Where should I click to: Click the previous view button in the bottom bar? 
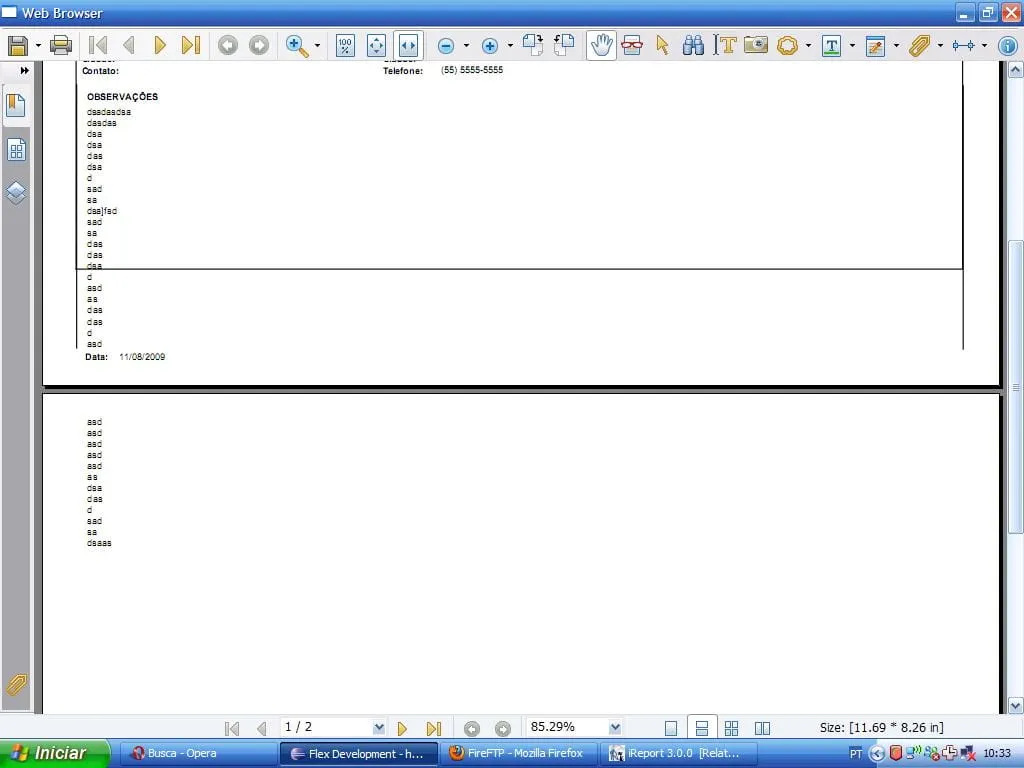[472, 728]
